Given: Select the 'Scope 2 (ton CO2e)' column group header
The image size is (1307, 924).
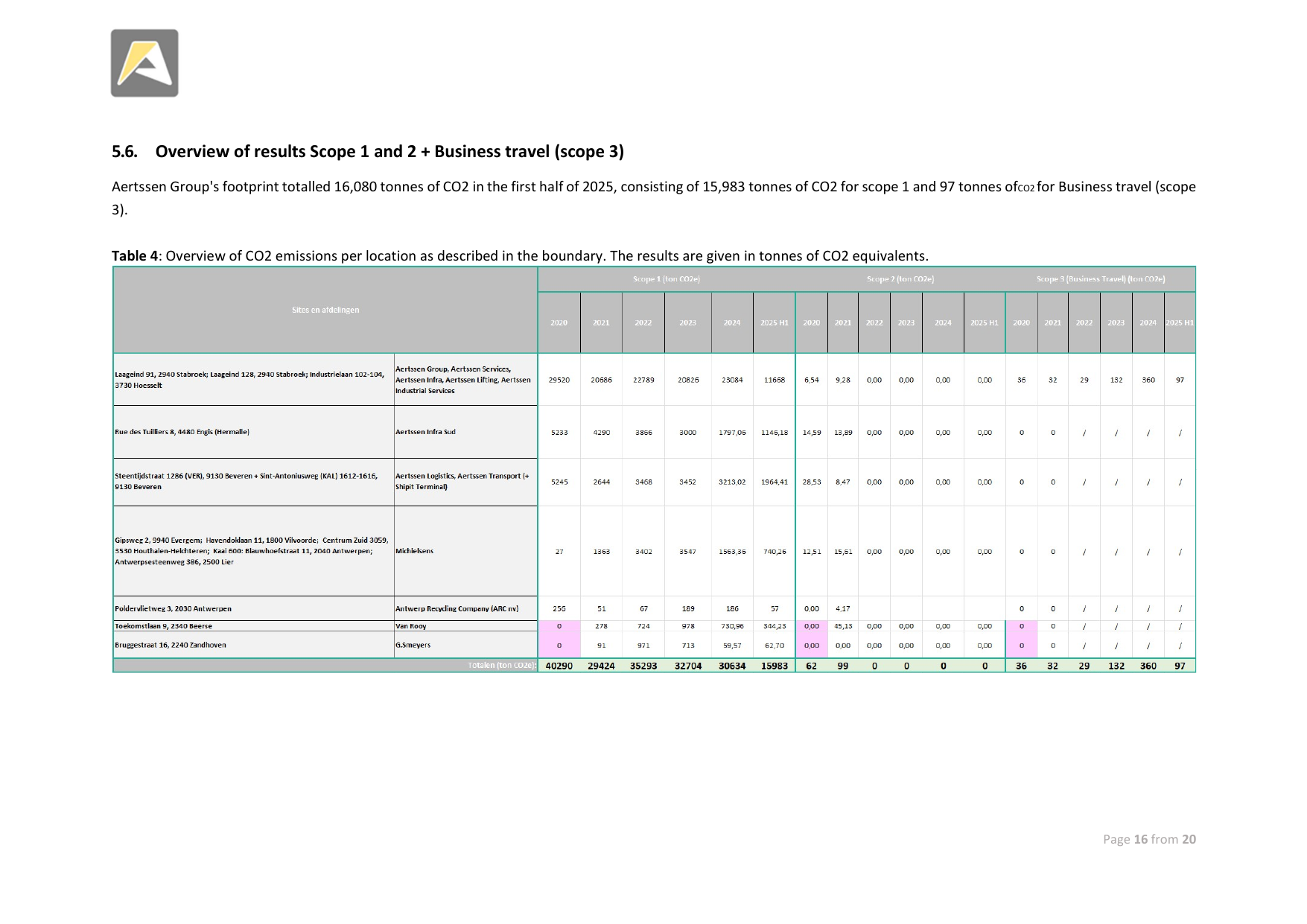Looking at the screenshot, I should pos(900,279).
